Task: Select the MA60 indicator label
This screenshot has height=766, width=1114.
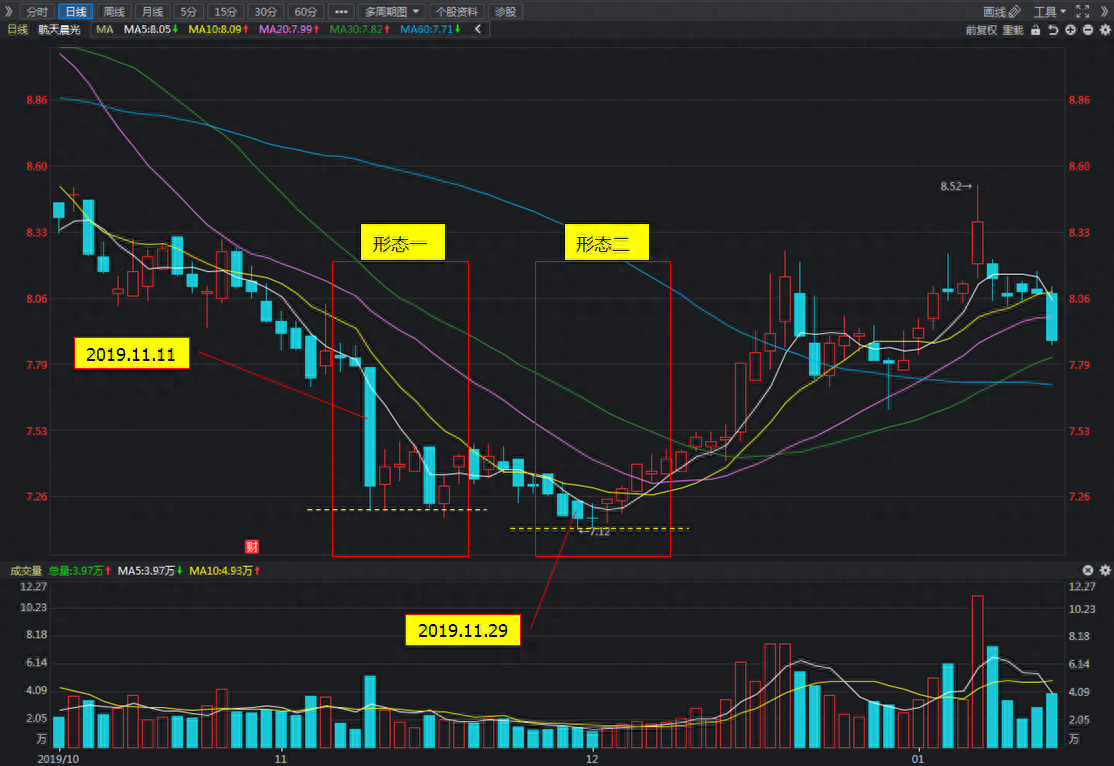Action: click(430, 29)
